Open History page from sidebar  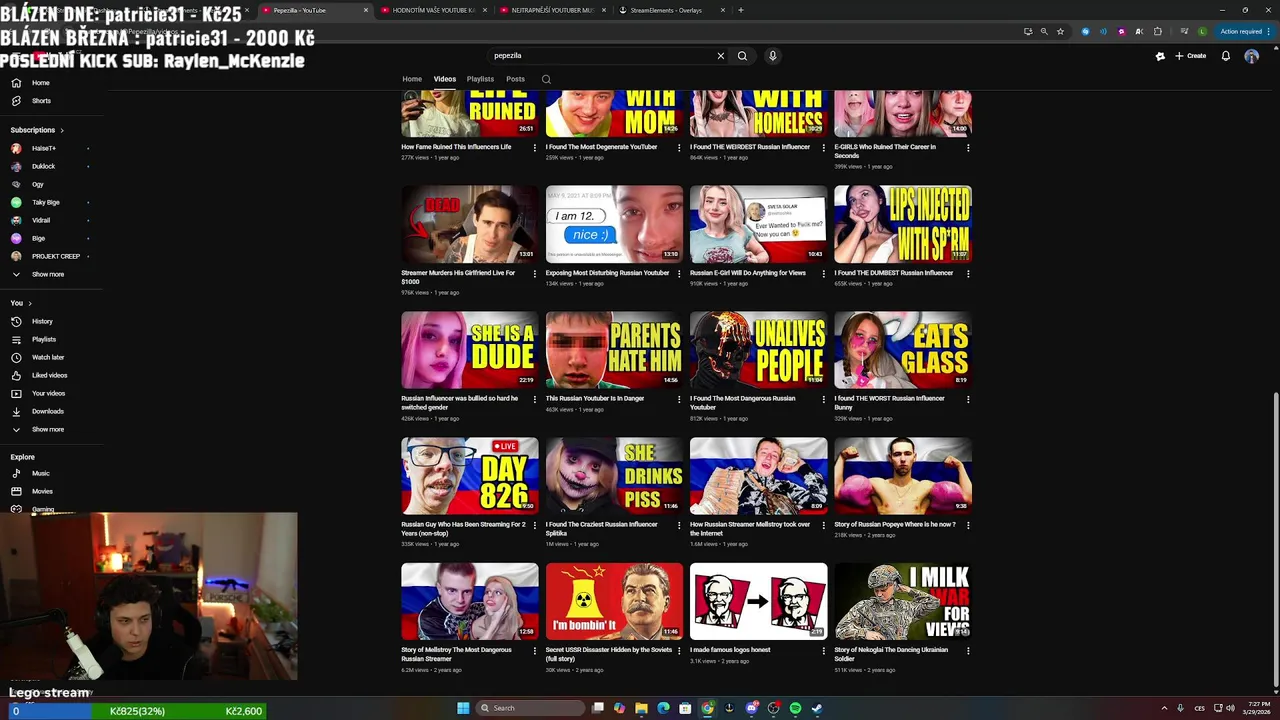[x=42, y=321]
